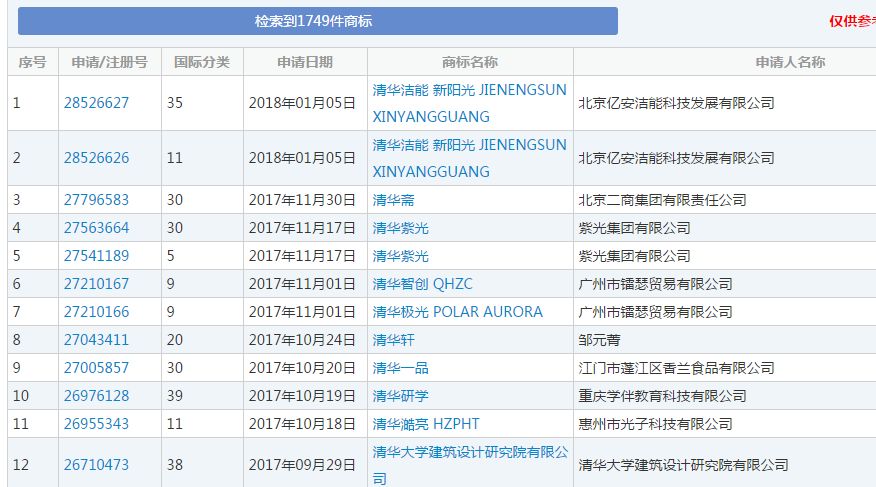Click date 2017年10月20日
876x487 pixels.
pos(302,367)
